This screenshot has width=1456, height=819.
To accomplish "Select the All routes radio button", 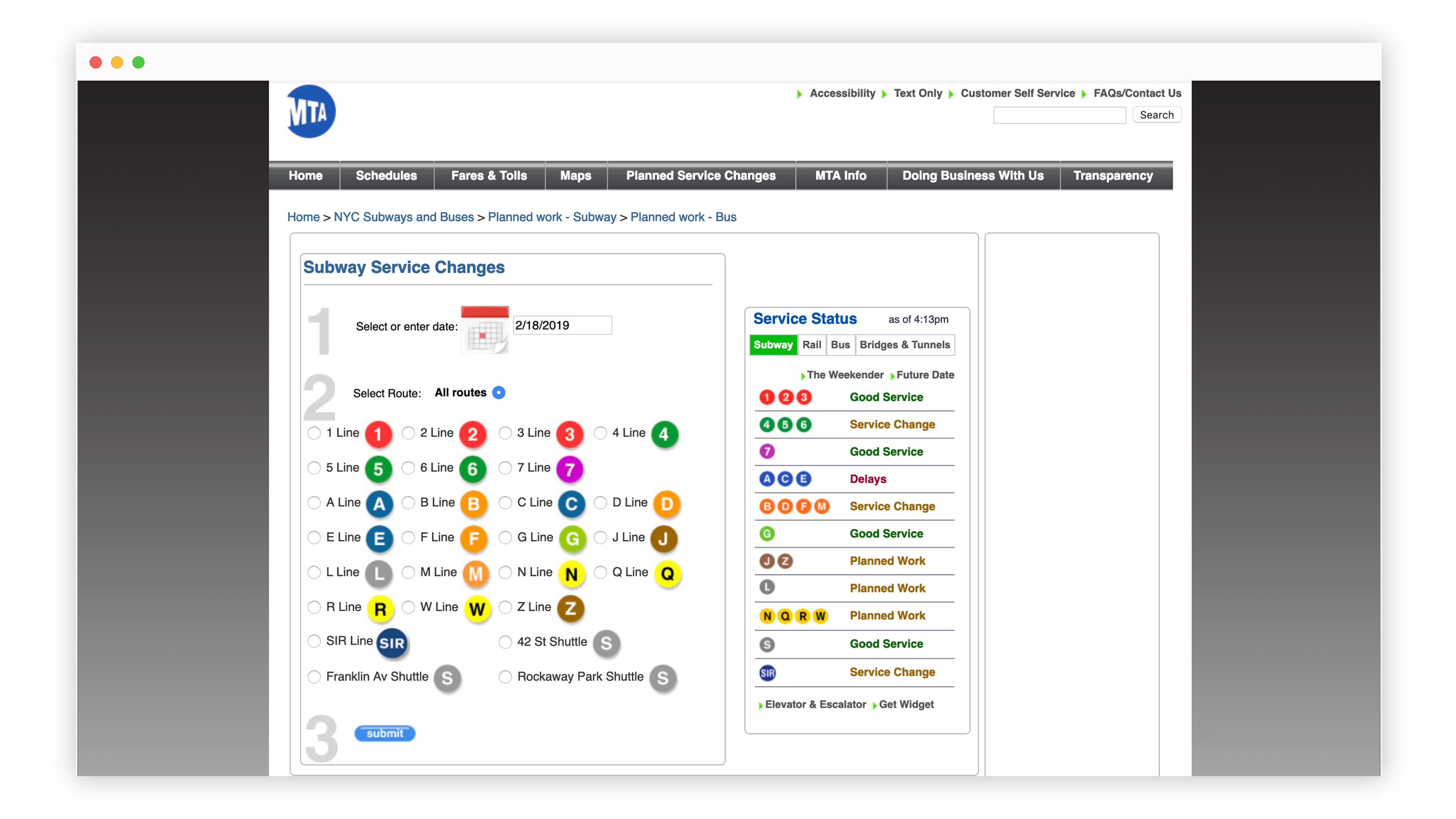I will pos(499,392).
